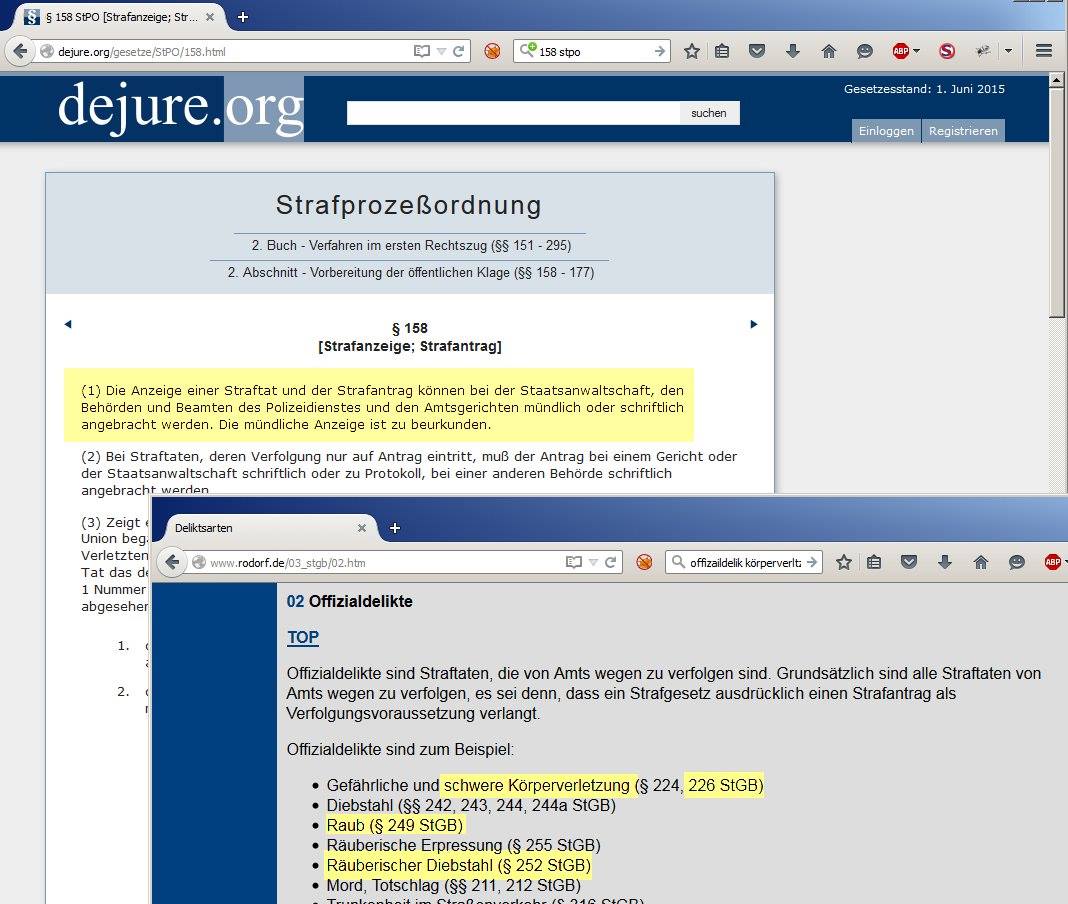Submit the '158 stpo' search arrow
Screen dimensions: 1068x904
point(659,51)
